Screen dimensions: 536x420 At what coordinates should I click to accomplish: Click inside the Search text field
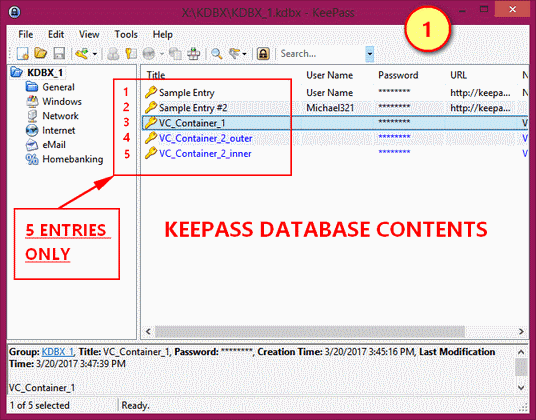pyautogui.click(x=321, y=54)
